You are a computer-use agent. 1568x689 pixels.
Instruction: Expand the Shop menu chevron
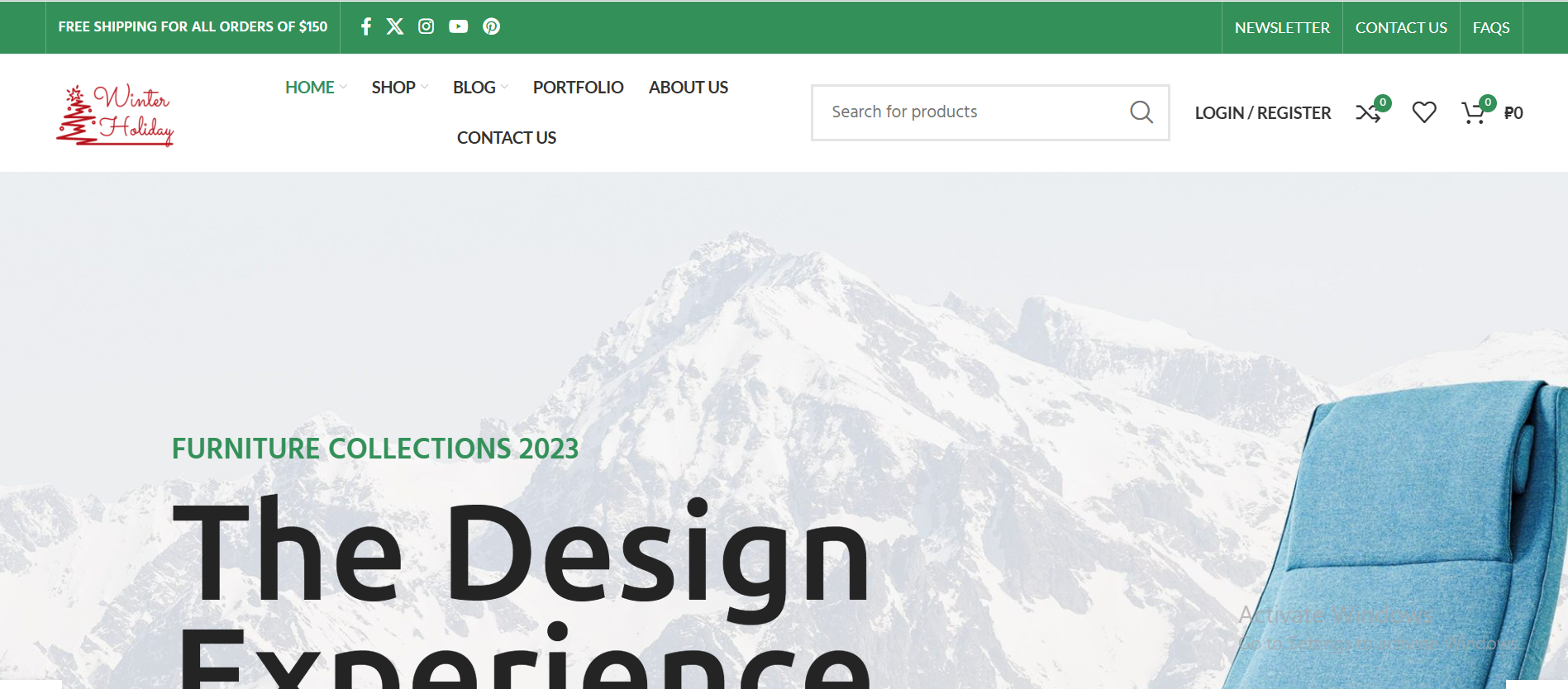(x=424, y=87)
